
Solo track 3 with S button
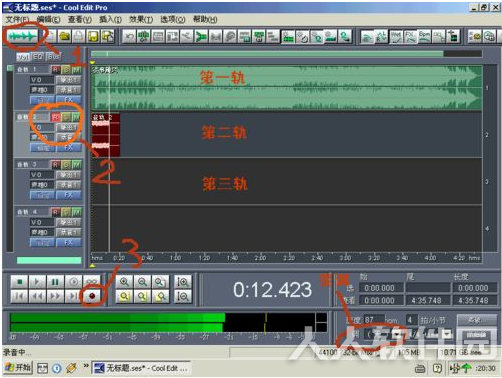(x=66, y=164)
